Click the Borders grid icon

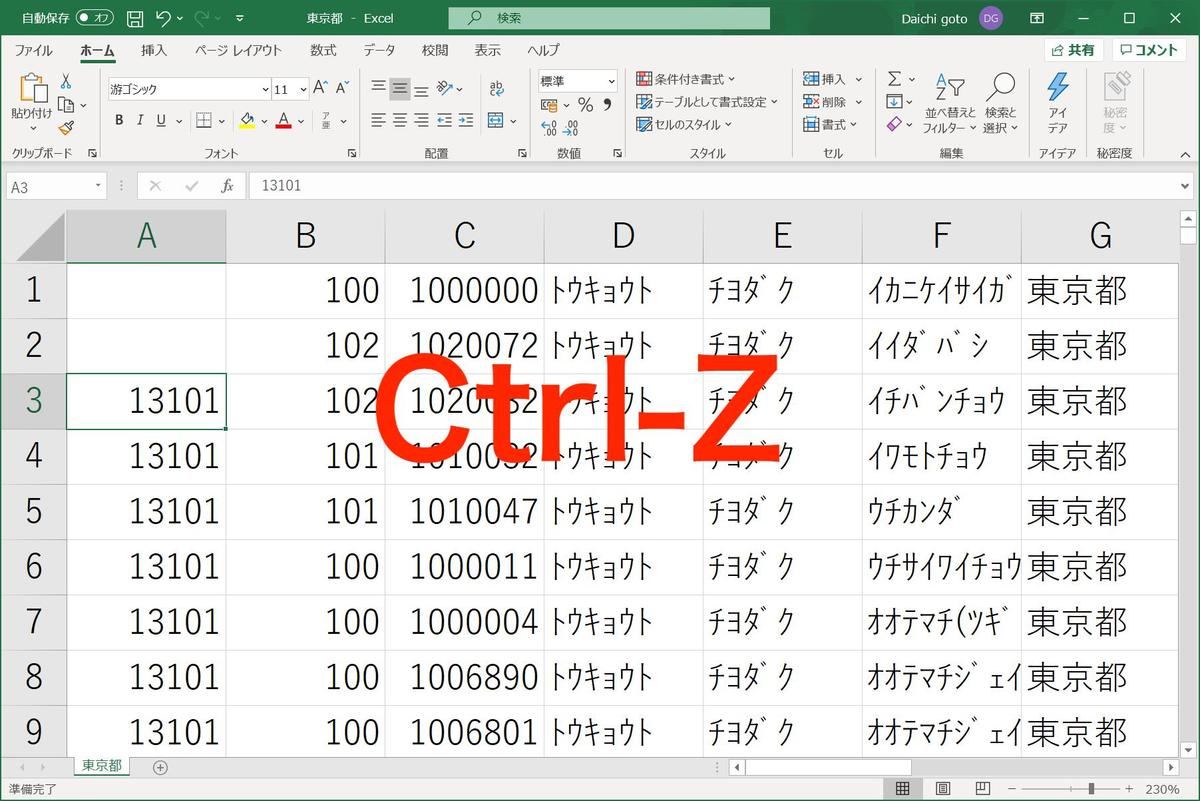click(x=203, y=120)
